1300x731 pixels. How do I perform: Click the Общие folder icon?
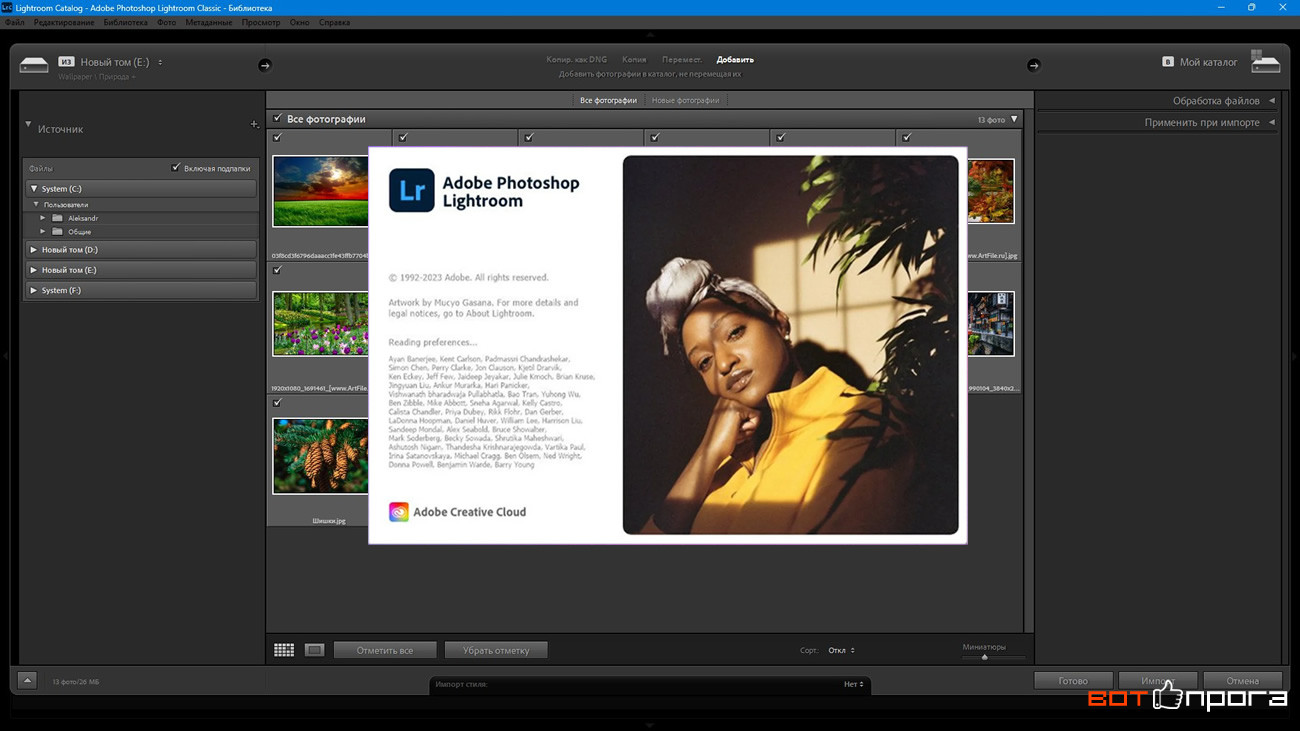pos(57,232)
